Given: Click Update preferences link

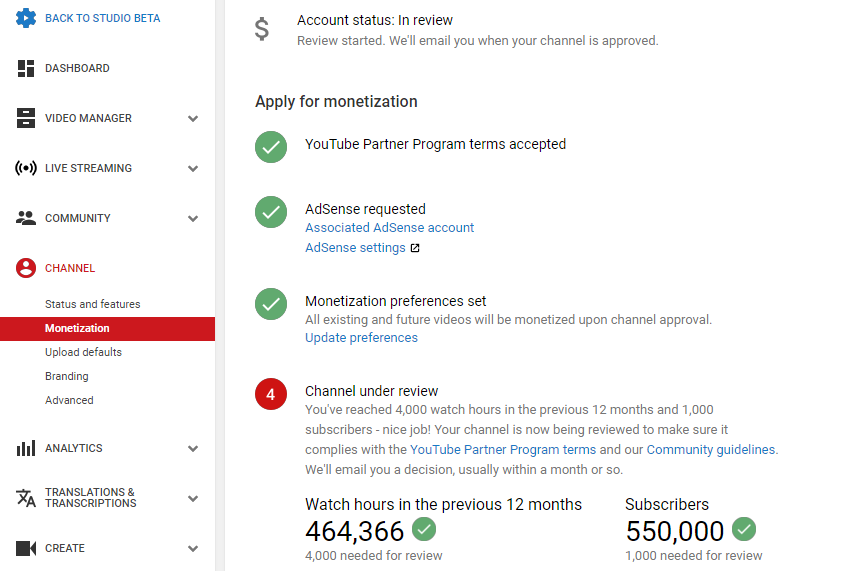Looking at the screenshot, I should pyautogui.click(x=361, y=337).
